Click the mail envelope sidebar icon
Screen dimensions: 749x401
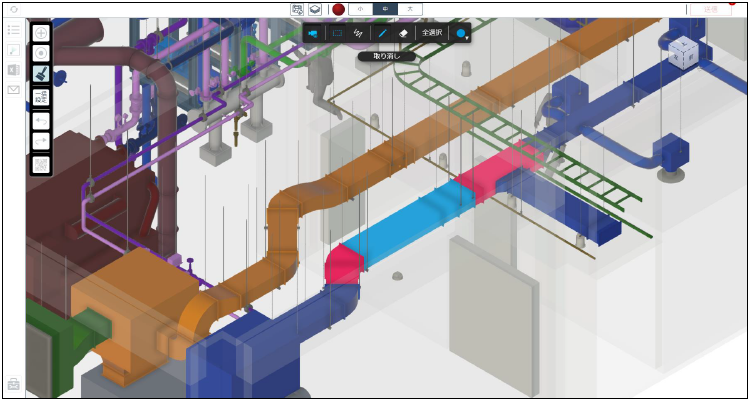(13, 89)
